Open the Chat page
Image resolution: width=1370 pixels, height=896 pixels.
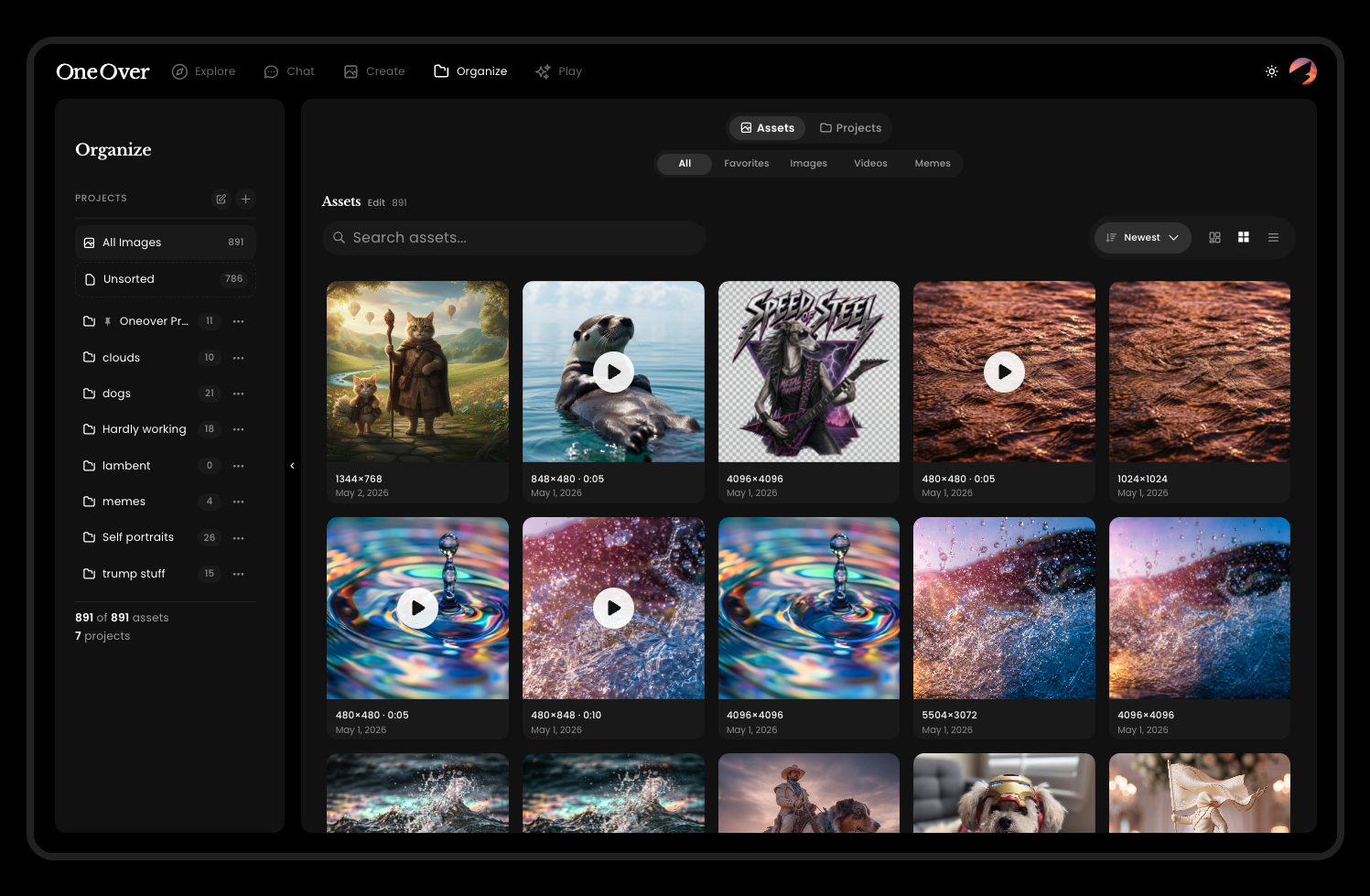pos(289,71)
